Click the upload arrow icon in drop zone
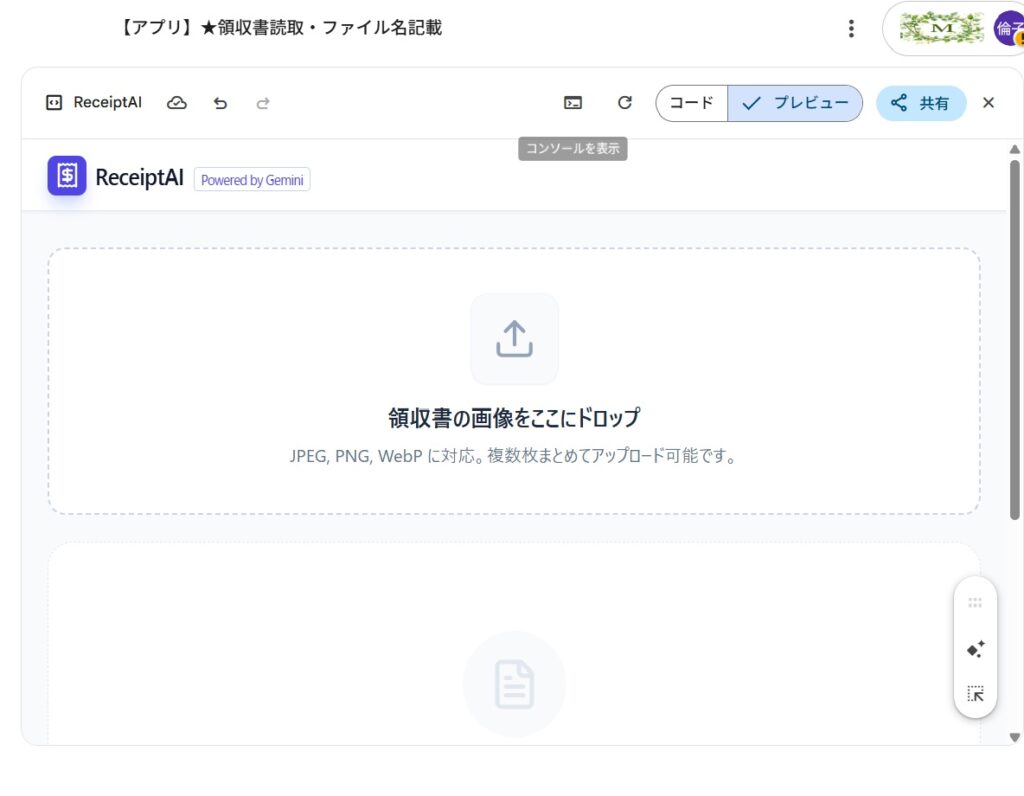 (x=514, y=339)
